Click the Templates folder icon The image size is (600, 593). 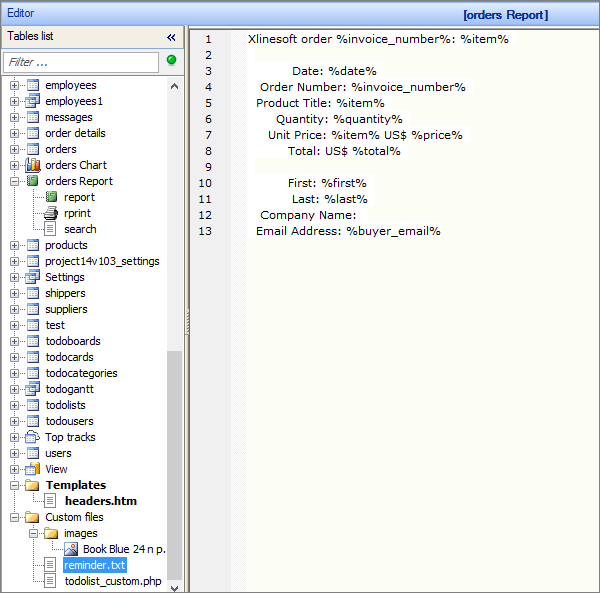click(32, 485)
